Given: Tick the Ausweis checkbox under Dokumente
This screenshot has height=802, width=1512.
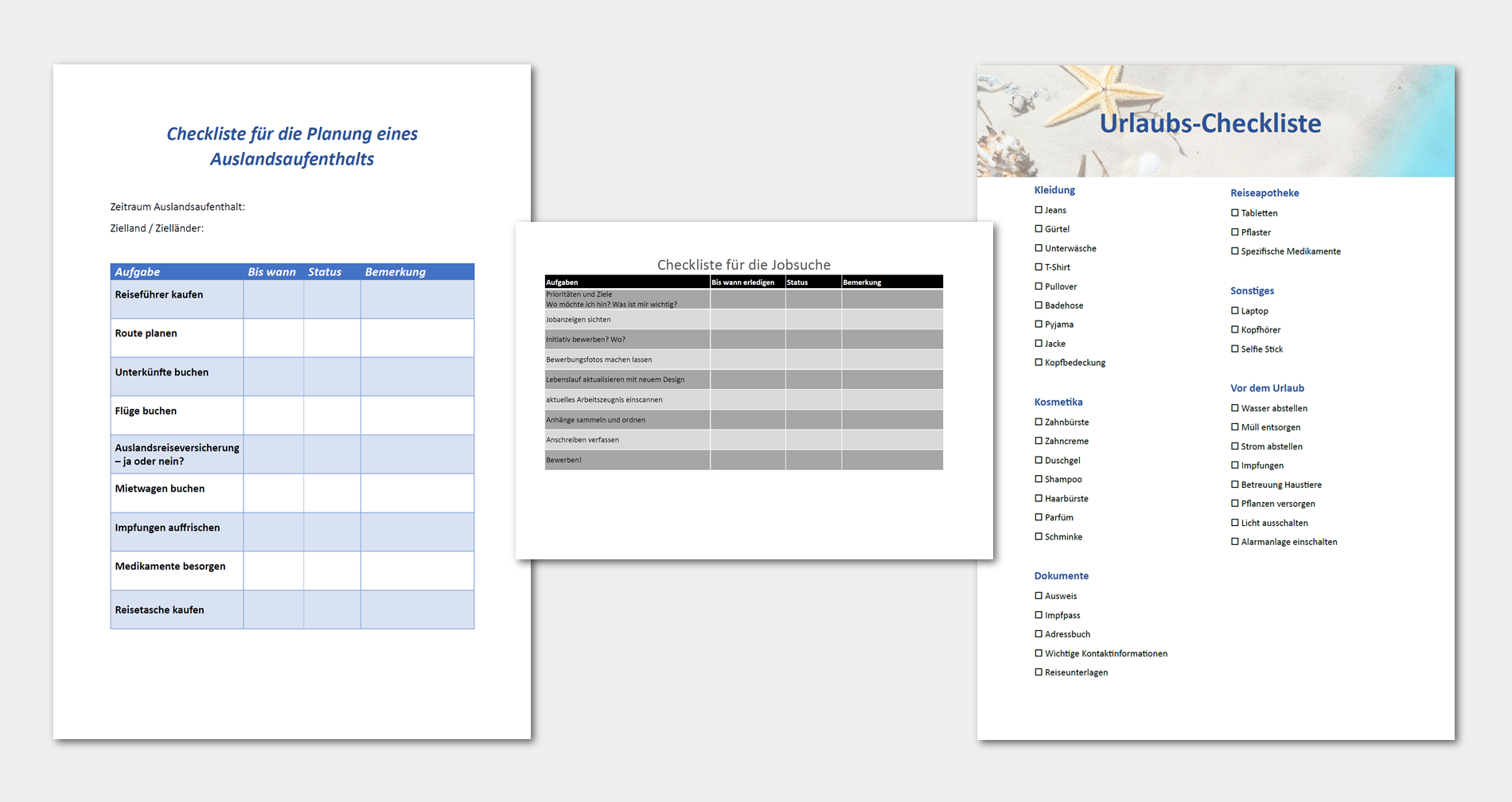Looking at the screenshot, I should click(x=1038, y=595).
